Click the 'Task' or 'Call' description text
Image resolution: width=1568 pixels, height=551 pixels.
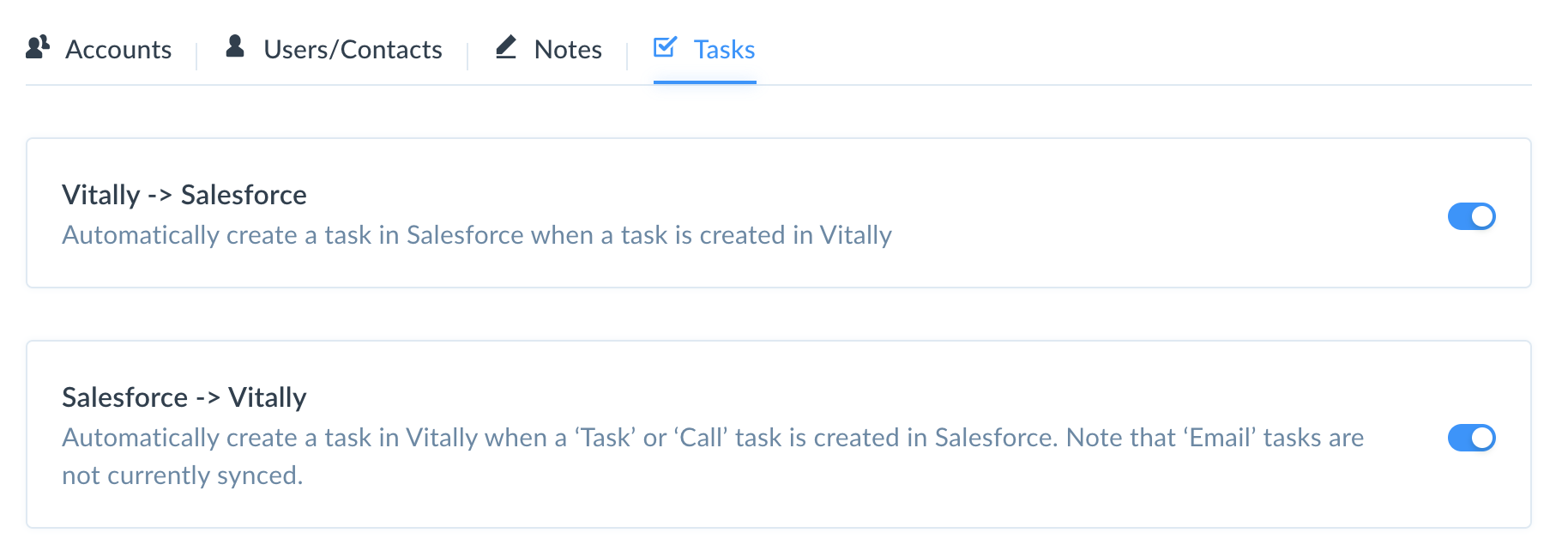click(x=713, y=438)
